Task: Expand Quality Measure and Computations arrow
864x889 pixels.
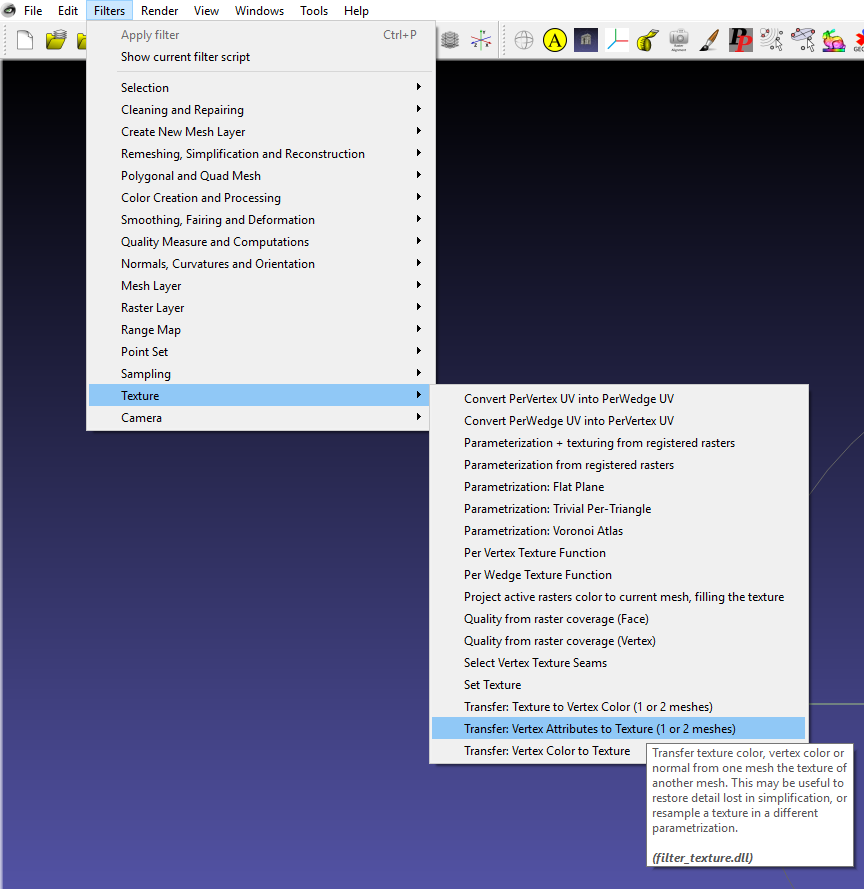Action: 418,241
